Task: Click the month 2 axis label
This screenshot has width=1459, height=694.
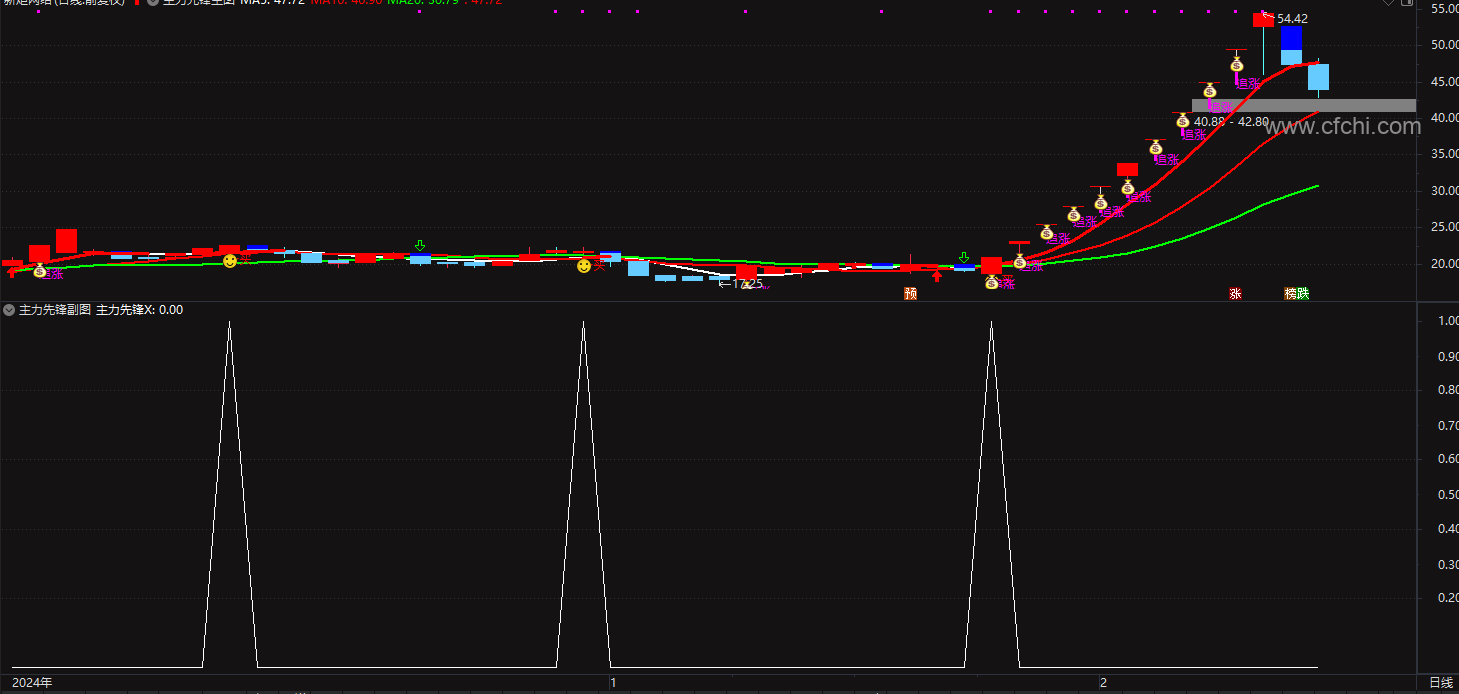Action: (1104, 682)
